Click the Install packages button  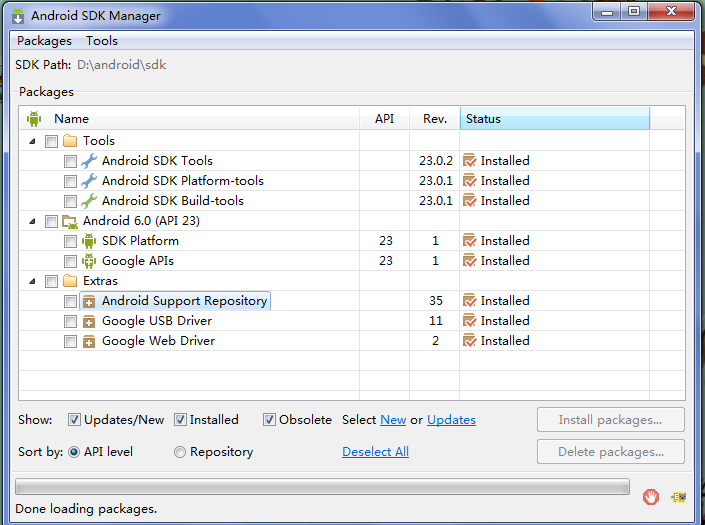[x=611, y=420]
